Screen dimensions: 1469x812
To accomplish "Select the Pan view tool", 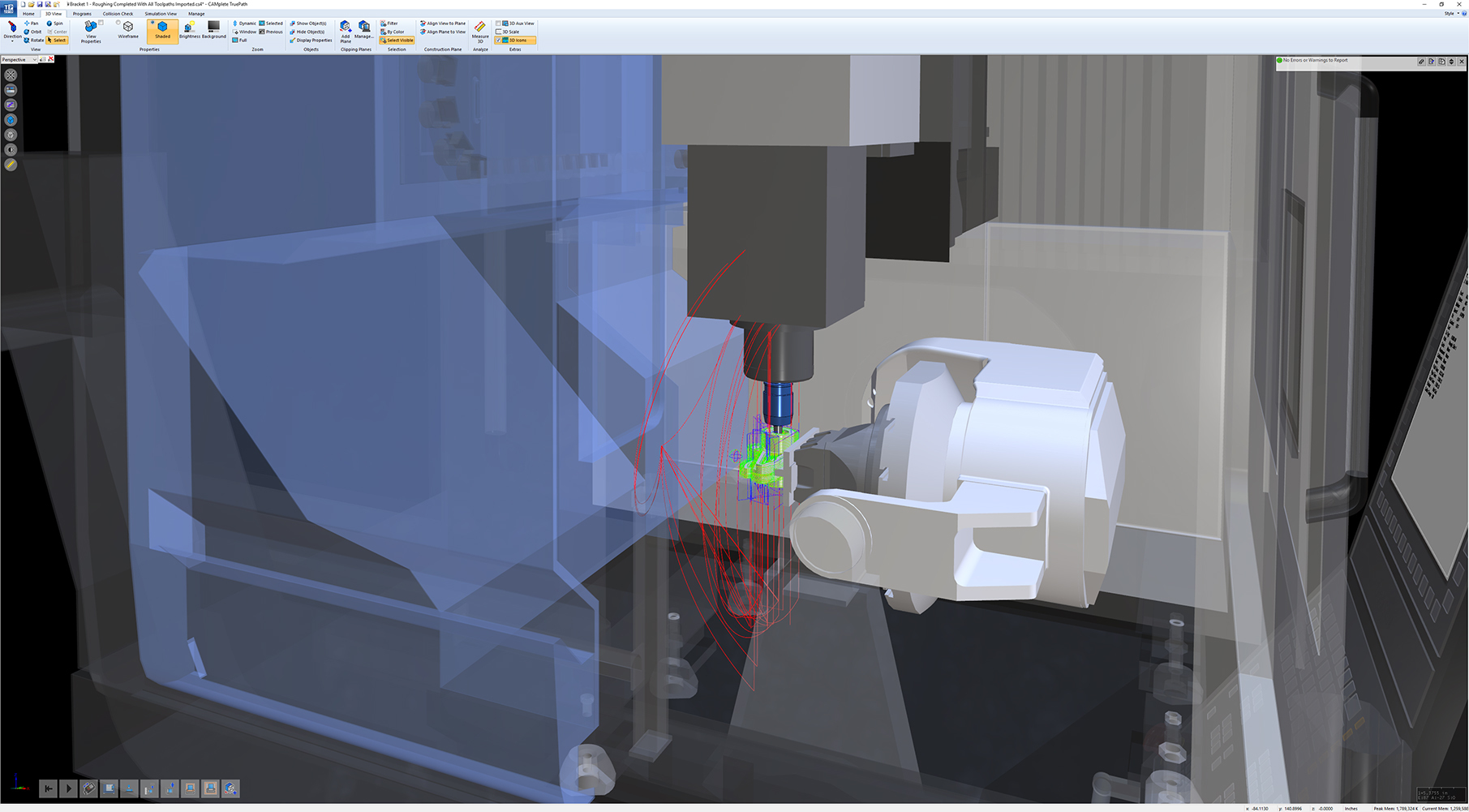I will coord(32,24).
